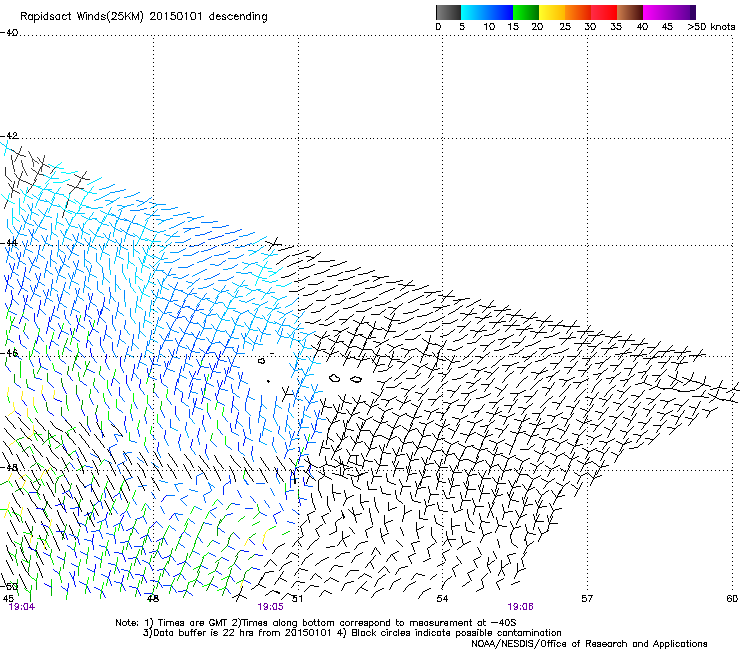Click latitude axis label '-42'
The height and width of the screenshot is (650, 740).
[9, 135]
